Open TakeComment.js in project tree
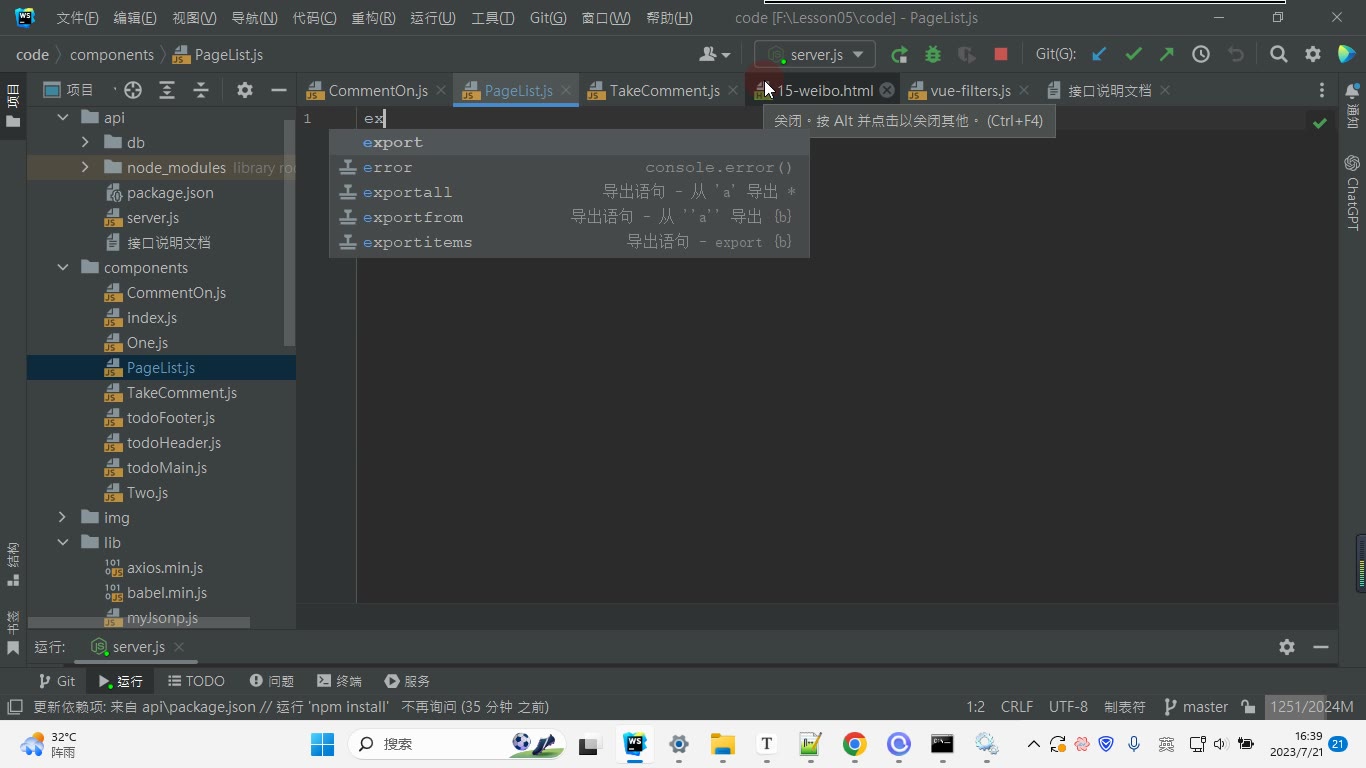Viewport: 1366px width, 768px height. 181,393
